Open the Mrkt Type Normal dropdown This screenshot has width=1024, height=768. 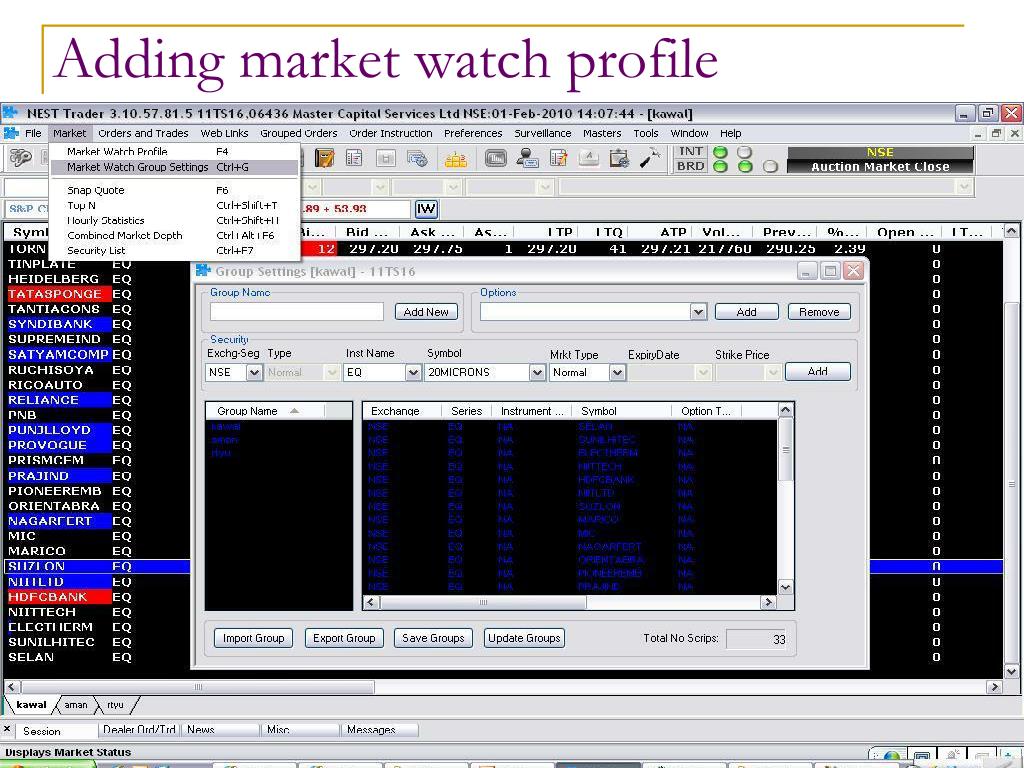(617, 372)
